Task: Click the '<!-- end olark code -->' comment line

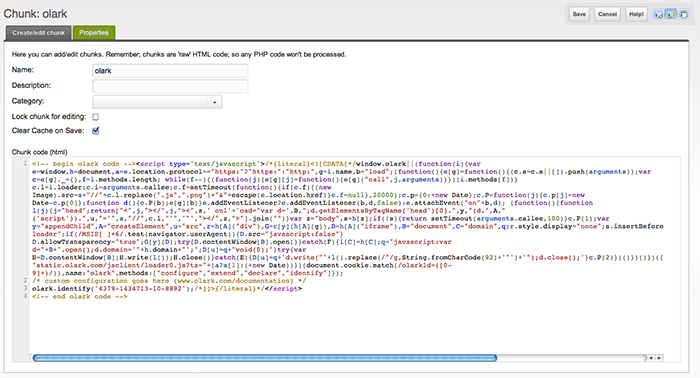Action: [79, 296]
